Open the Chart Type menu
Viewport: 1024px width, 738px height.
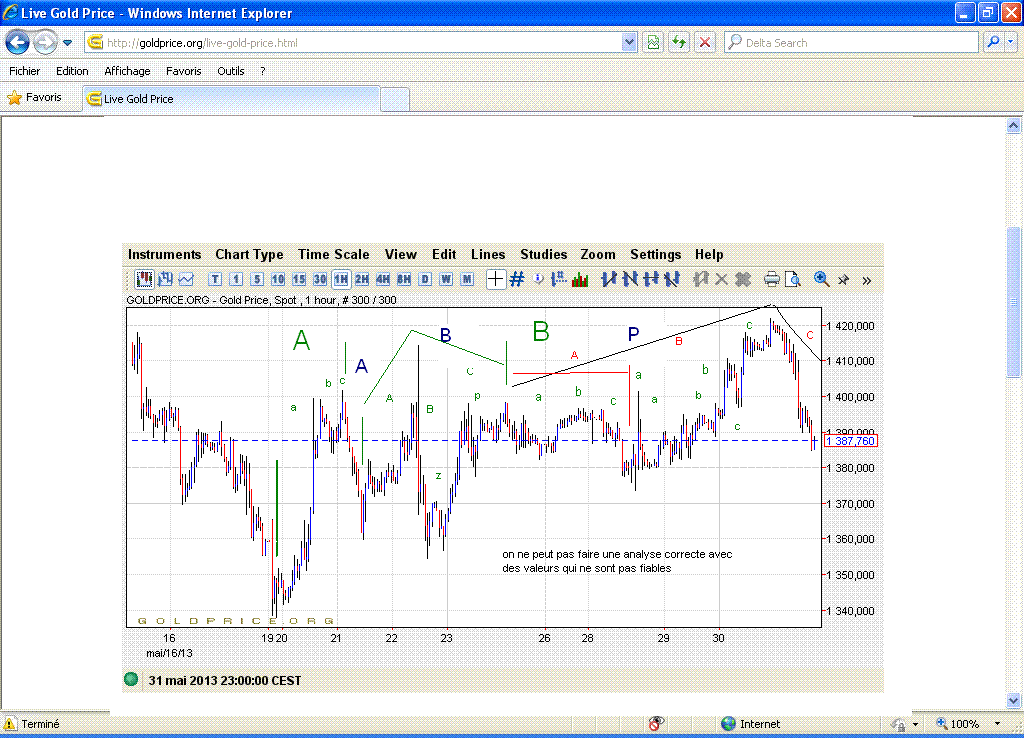249,255
